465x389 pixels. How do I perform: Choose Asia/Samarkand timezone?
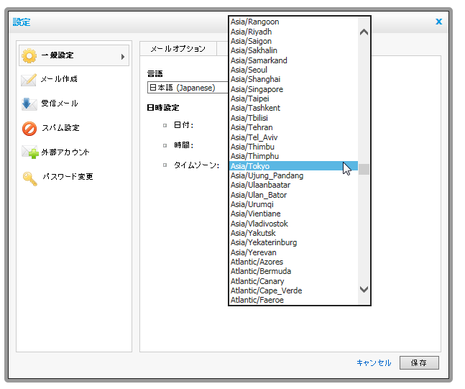tap(293, 60)
